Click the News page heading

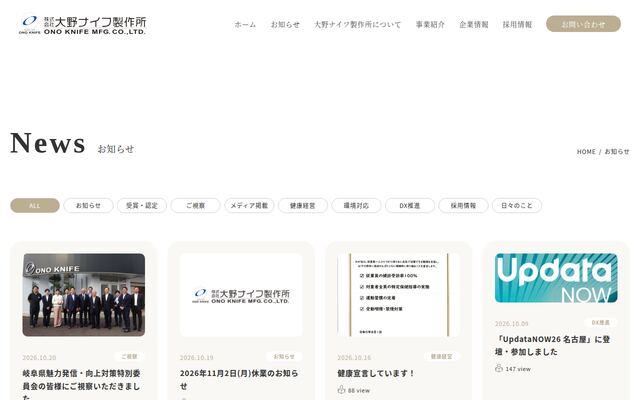tap(48, 143)
